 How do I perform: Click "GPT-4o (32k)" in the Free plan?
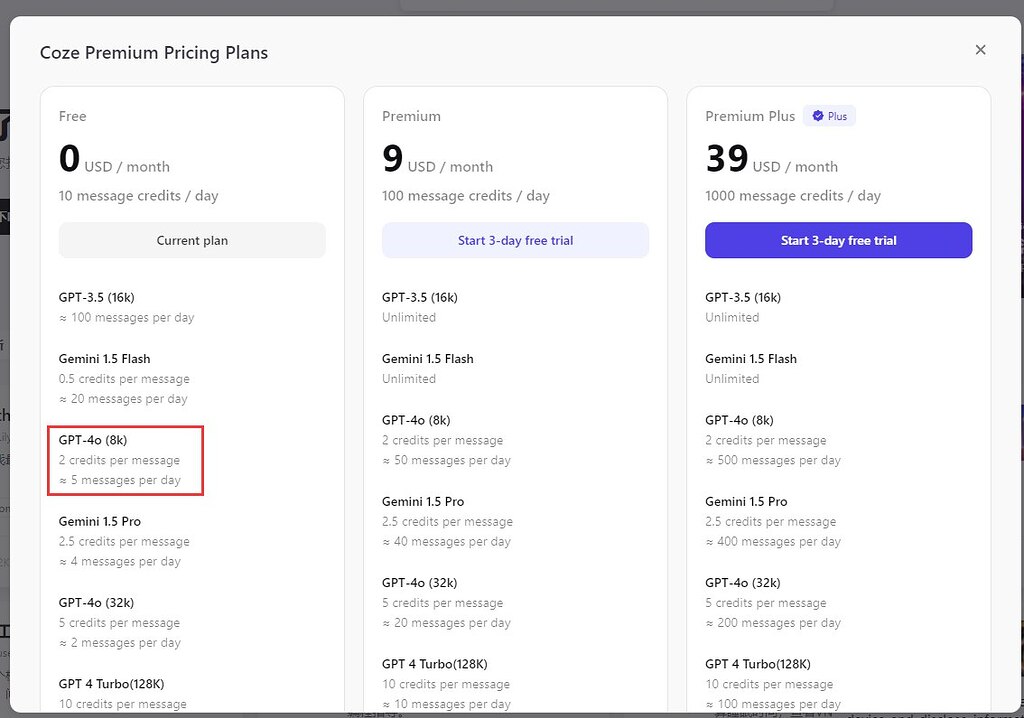[x=97, y=602]
